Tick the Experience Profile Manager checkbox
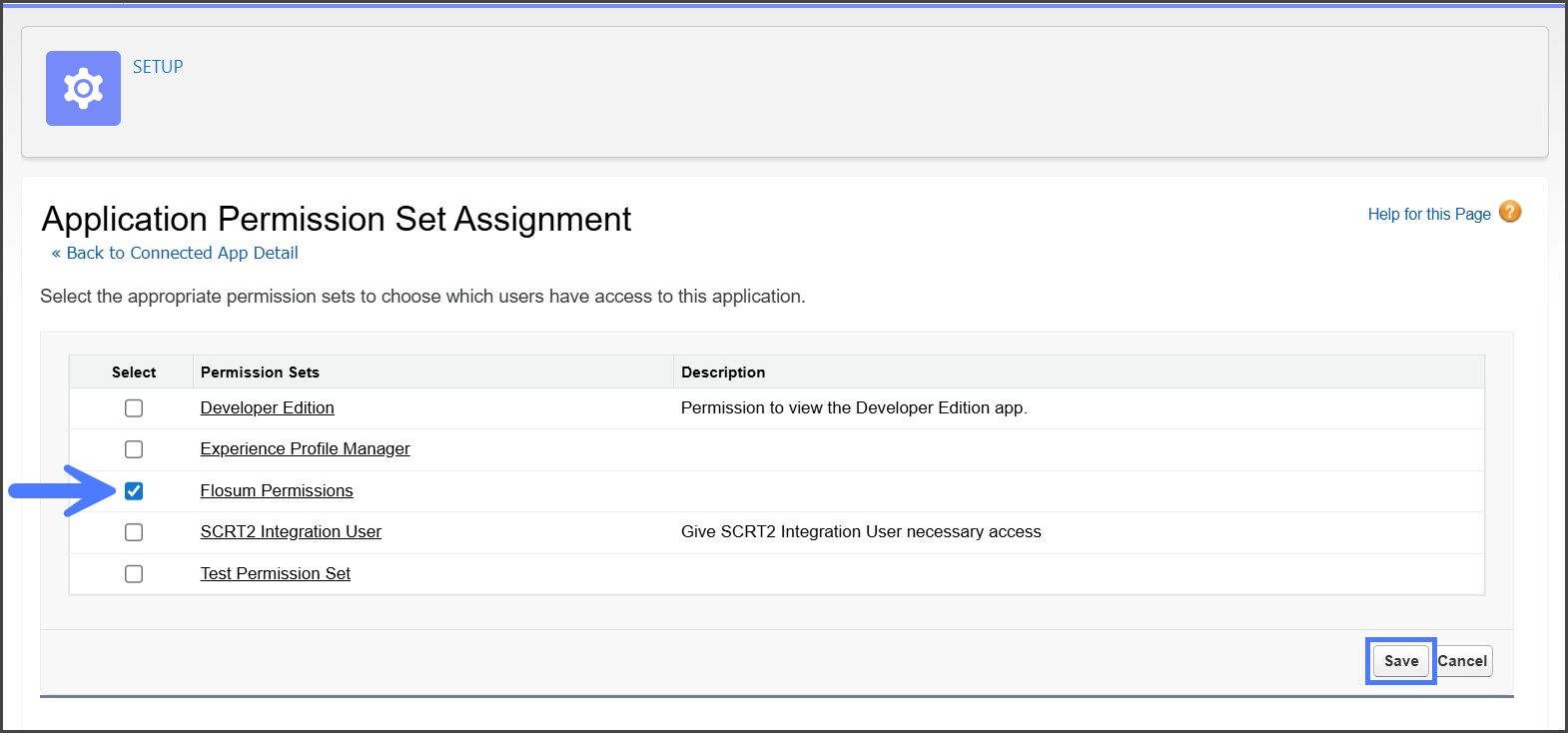The width and height of the screenshot is (1568, 733). point(134,449)
